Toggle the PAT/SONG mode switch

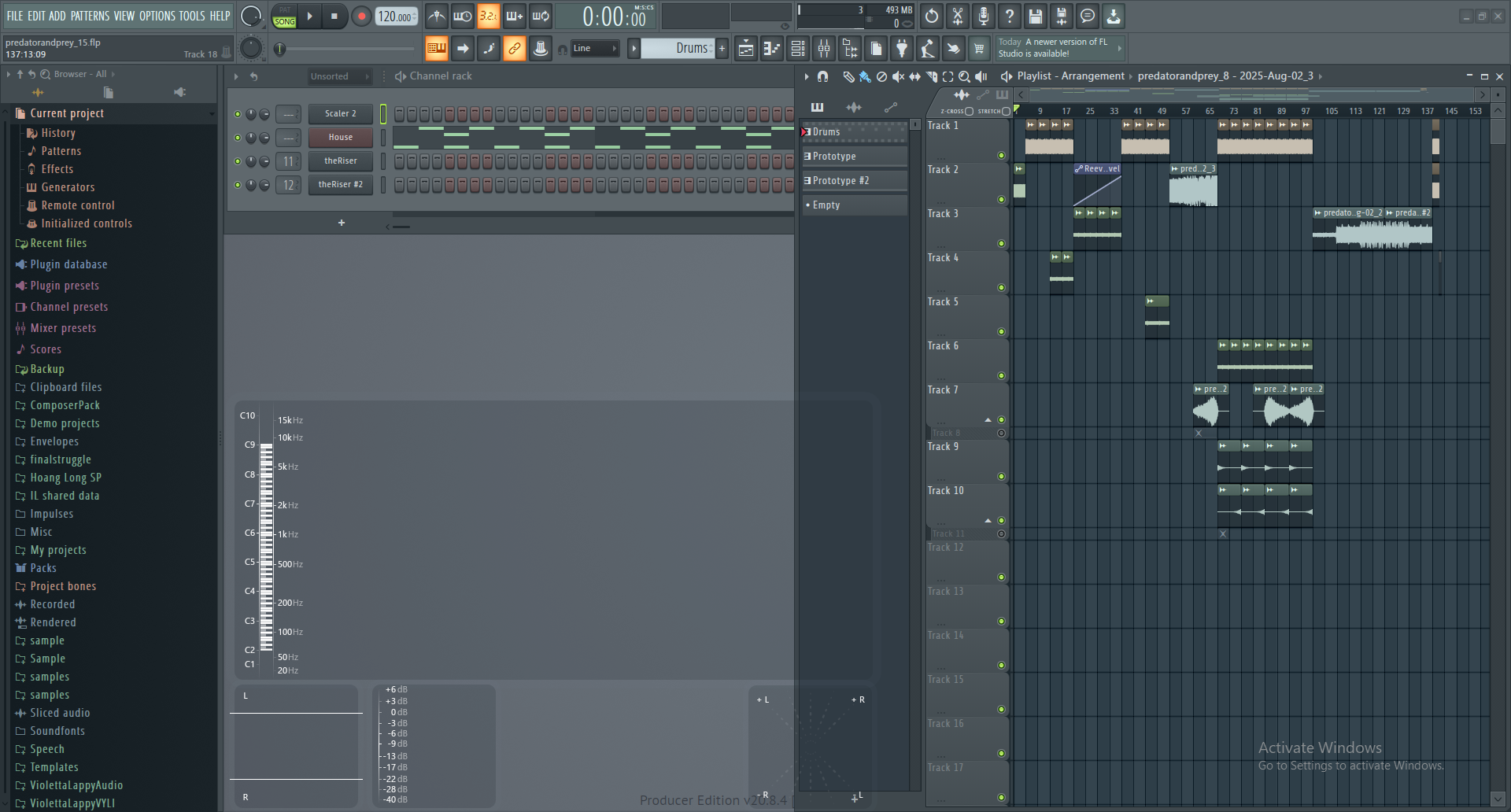point(284,17)
